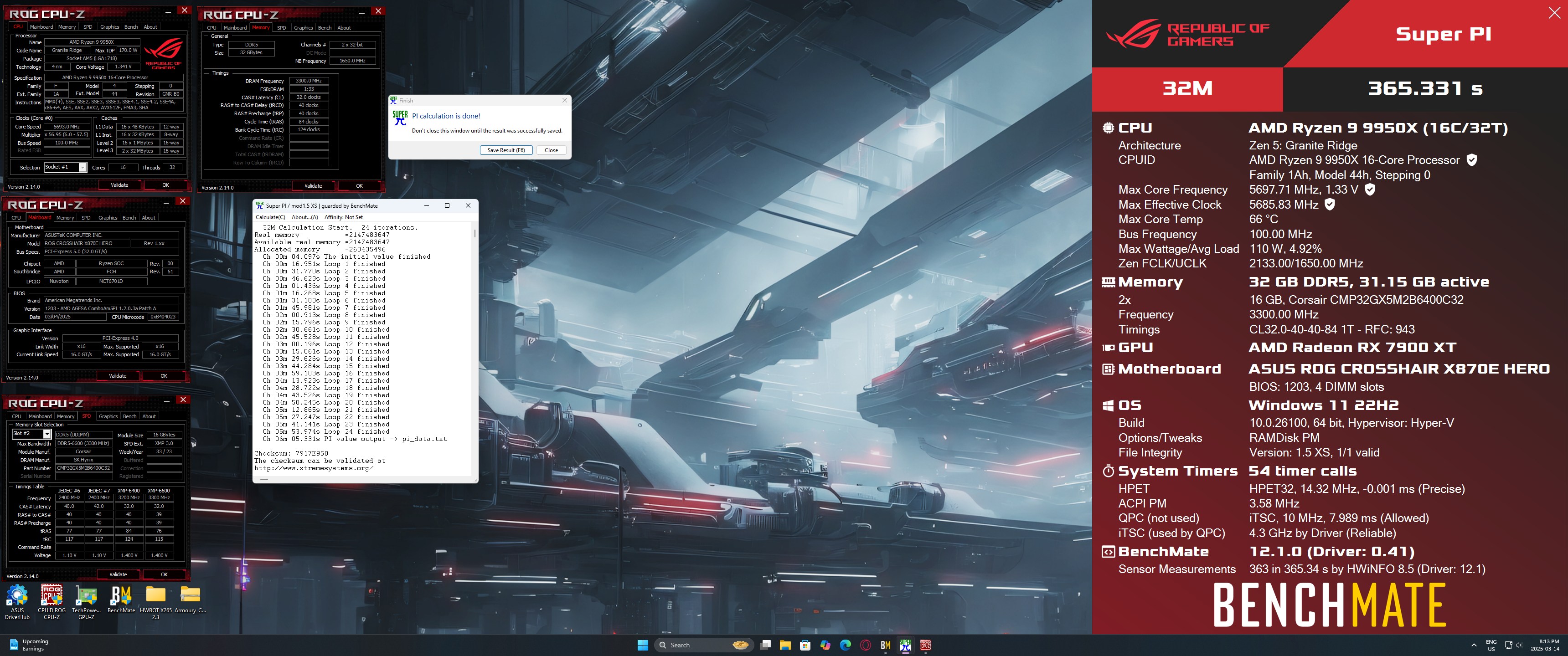Click 'PI calculation is done!' message
Screen dimensions: 1568x656
(446, 116)
